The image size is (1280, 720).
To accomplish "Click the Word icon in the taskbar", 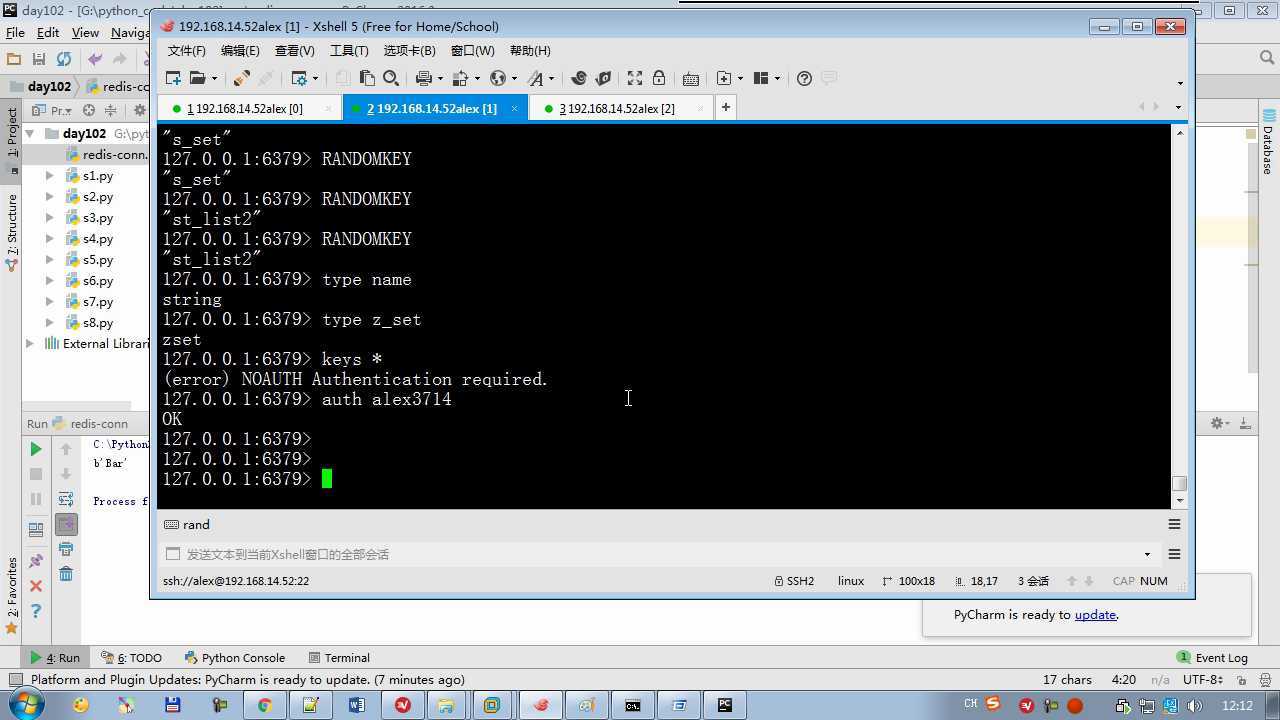I will (356, 705).
